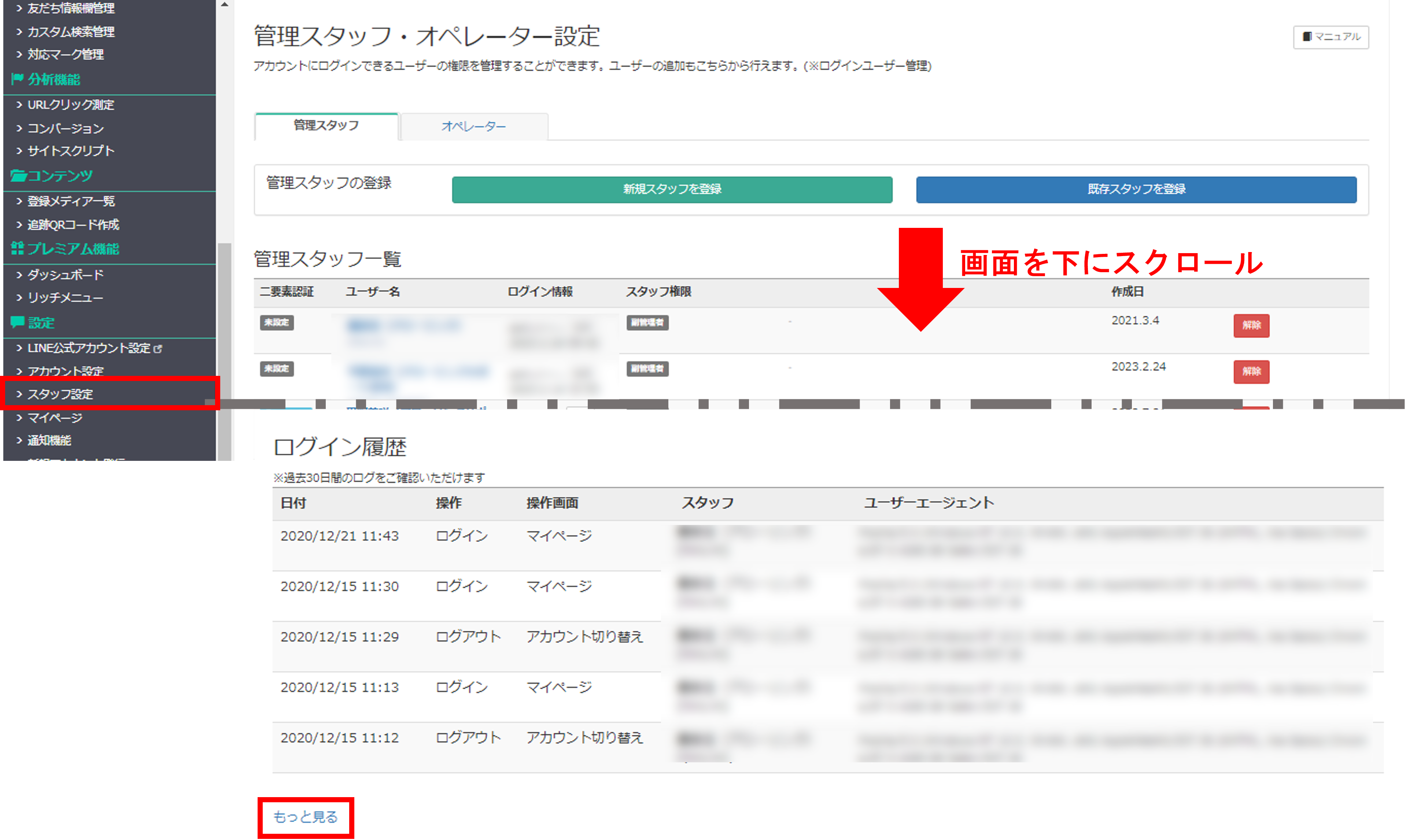Open 友だち情報欄管理 in the sidebar
The width and height of the screenshot is (1410, 840).
click(71, 8)
